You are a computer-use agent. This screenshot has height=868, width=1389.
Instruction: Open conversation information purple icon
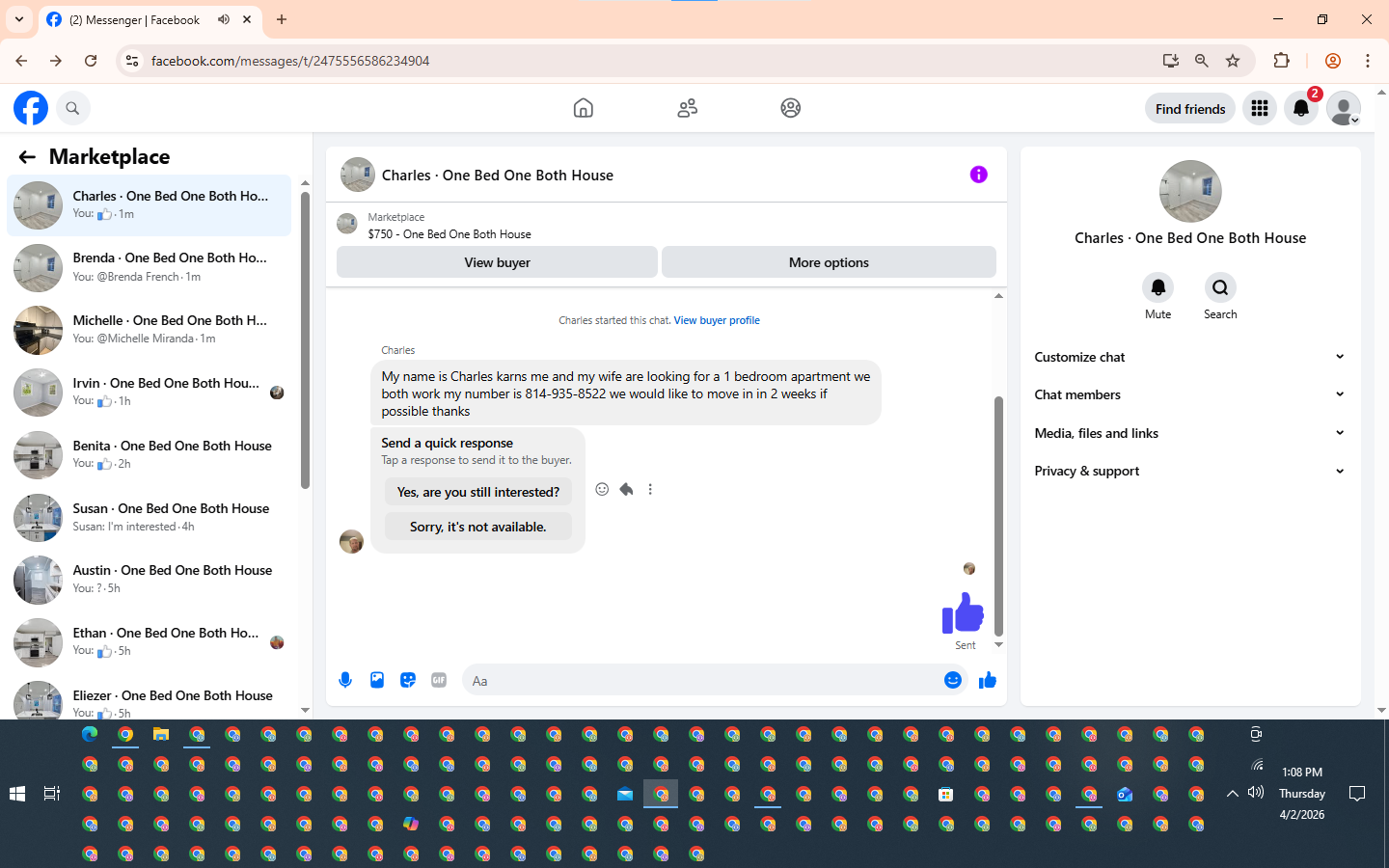point(979,175)
